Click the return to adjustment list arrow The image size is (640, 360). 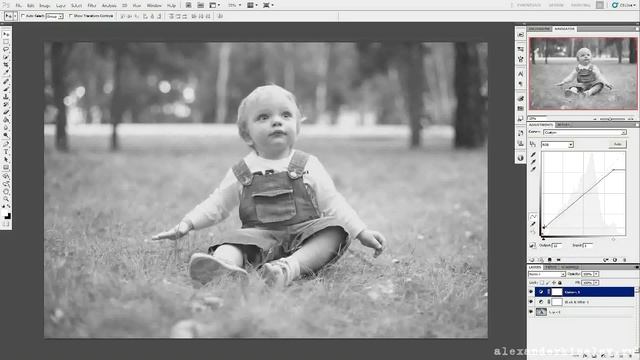(x=532, y=260)
